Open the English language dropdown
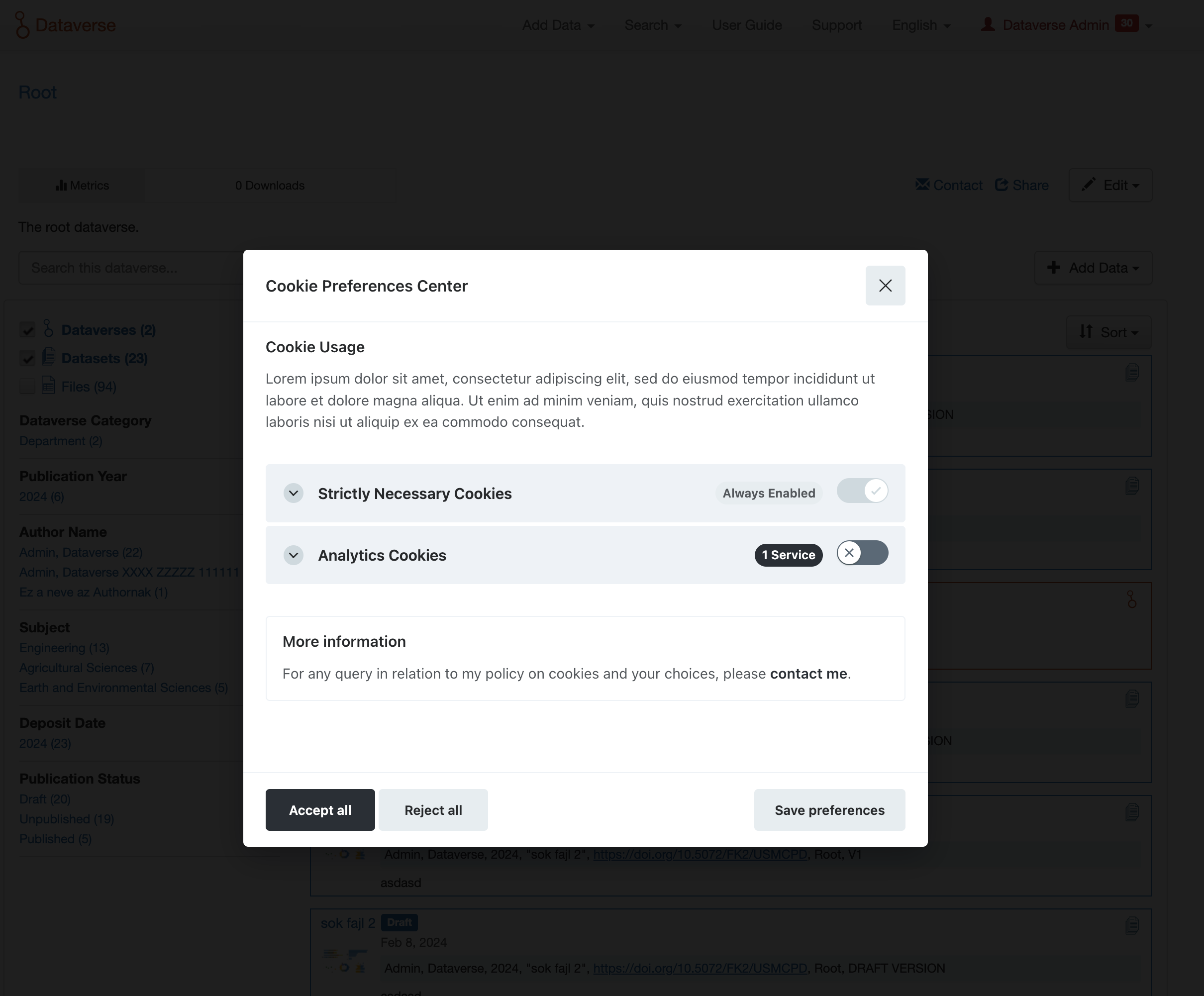The image size is (1204, 996). click(921, 25)
